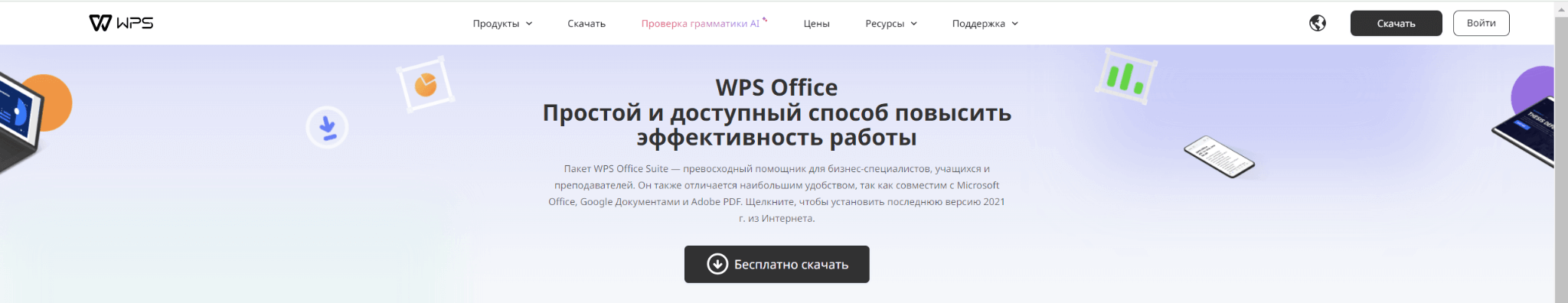Open the Скачать navigation link
The width and height of the screenshot is (1568, 303).
(x=586, y=24)
